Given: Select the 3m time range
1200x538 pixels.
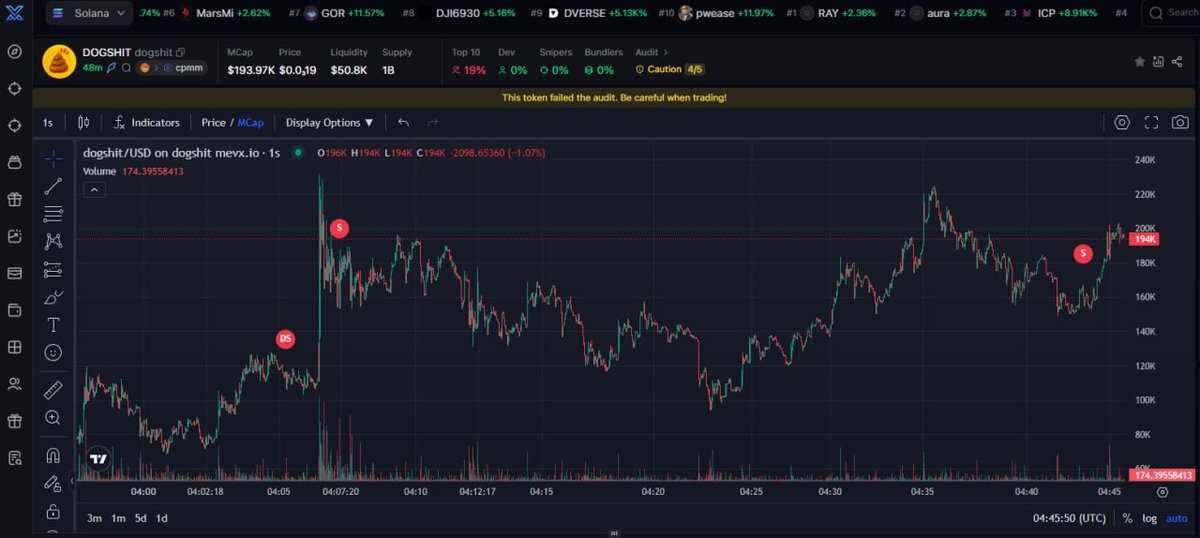Looking at the screenshot, I should (x=94, y=518).
